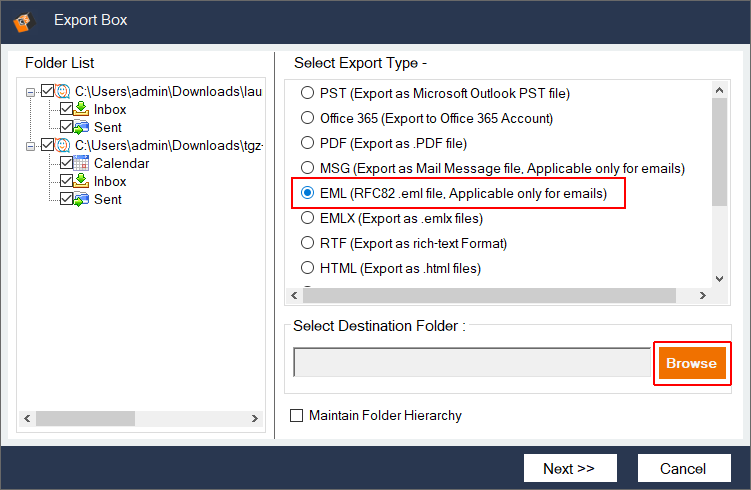Click the Export Box app logo icon
The width and height of the screenshot is (751, 490).
point(21,20)
